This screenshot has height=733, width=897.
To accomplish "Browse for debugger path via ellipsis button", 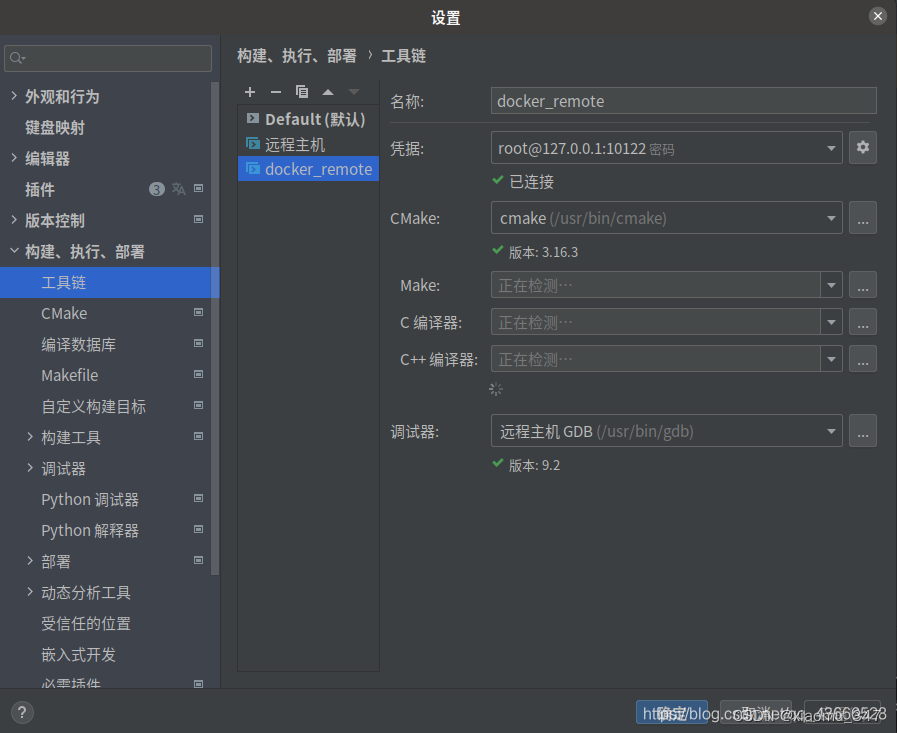I will [x=862, y=431].
